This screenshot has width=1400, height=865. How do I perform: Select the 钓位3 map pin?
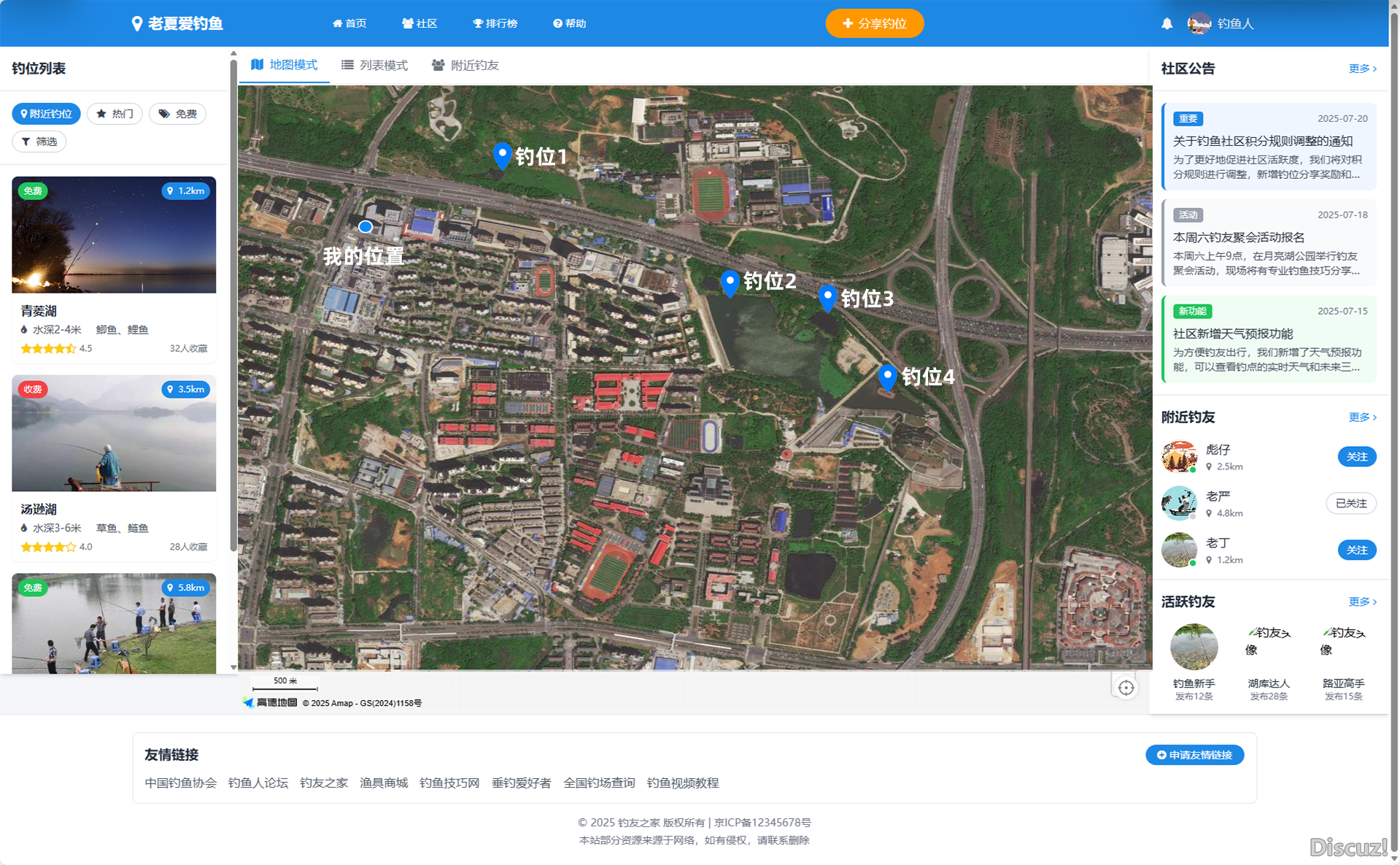tap(827, 297)
